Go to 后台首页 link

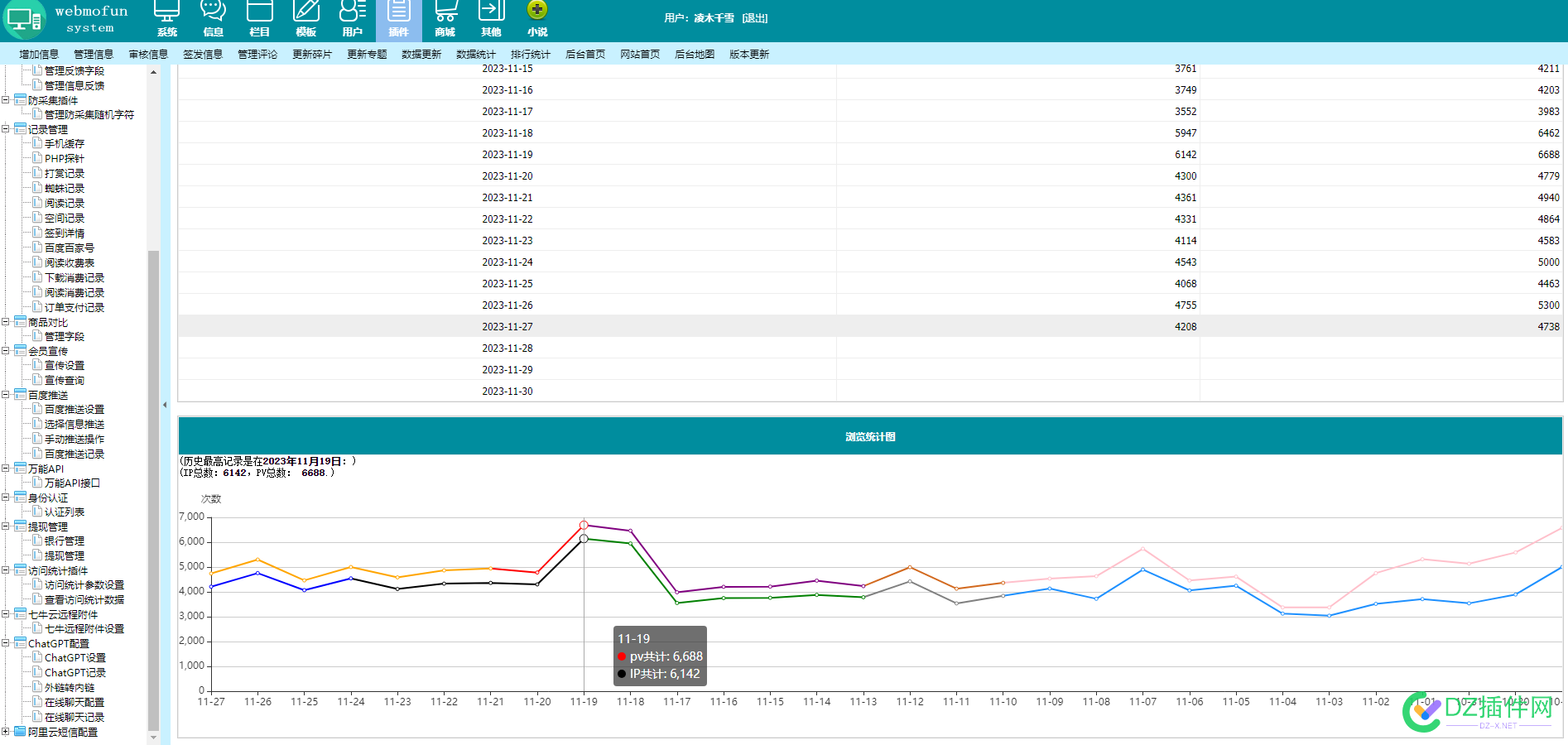click(x=585, y=54)
